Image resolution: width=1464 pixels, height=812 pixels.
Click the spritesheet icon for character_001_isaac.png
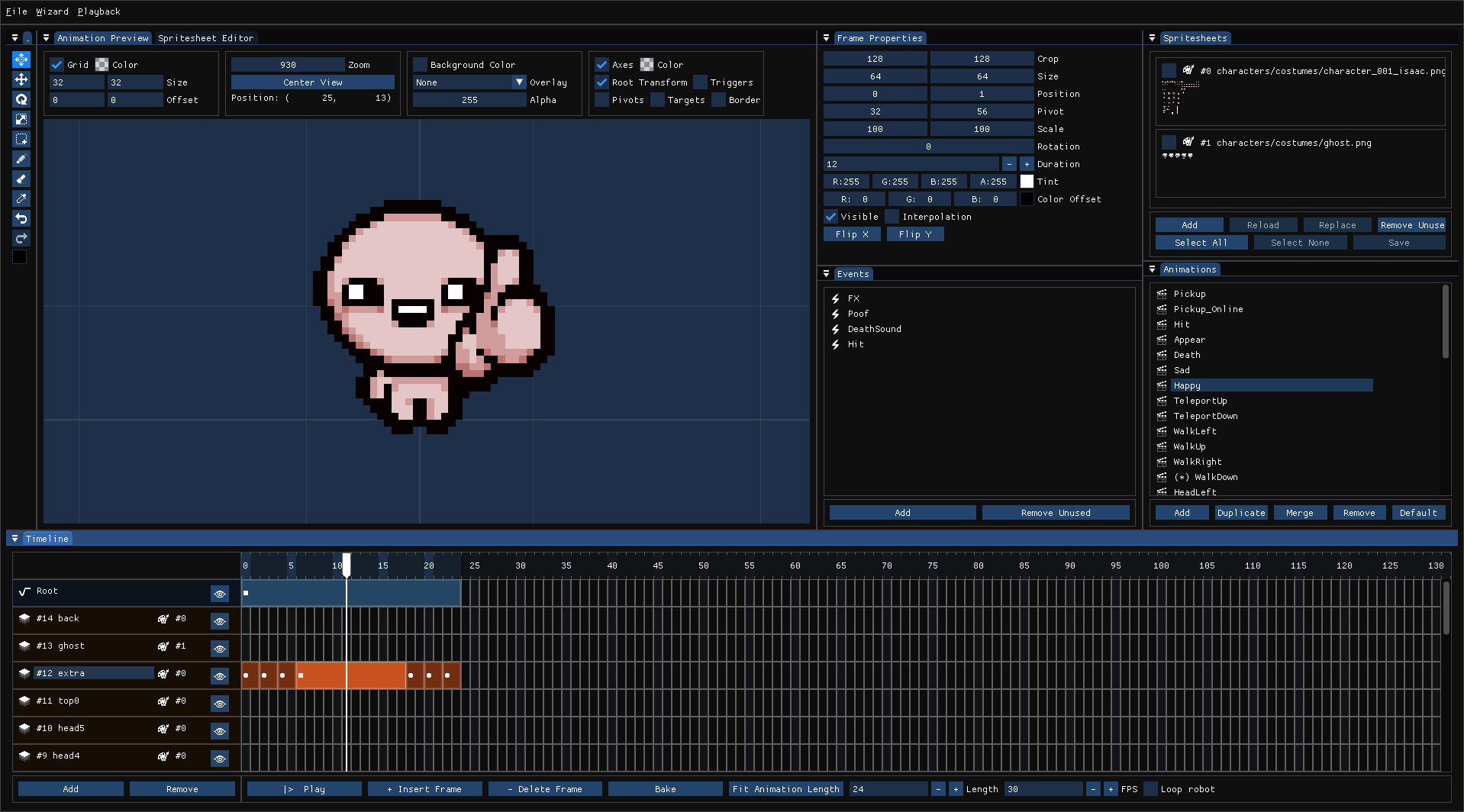point(1188,71)
